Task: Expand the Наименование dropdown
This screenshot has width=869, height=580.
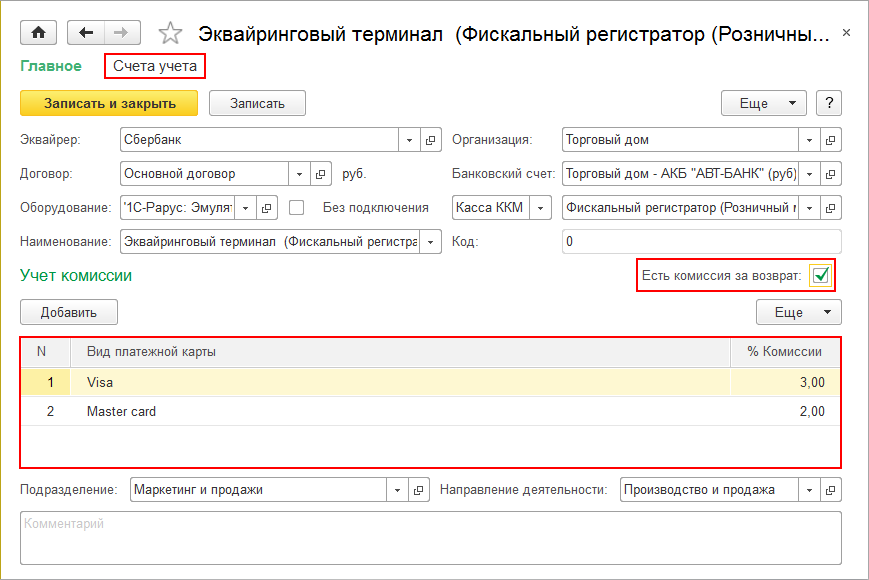Action: (431, 242)
